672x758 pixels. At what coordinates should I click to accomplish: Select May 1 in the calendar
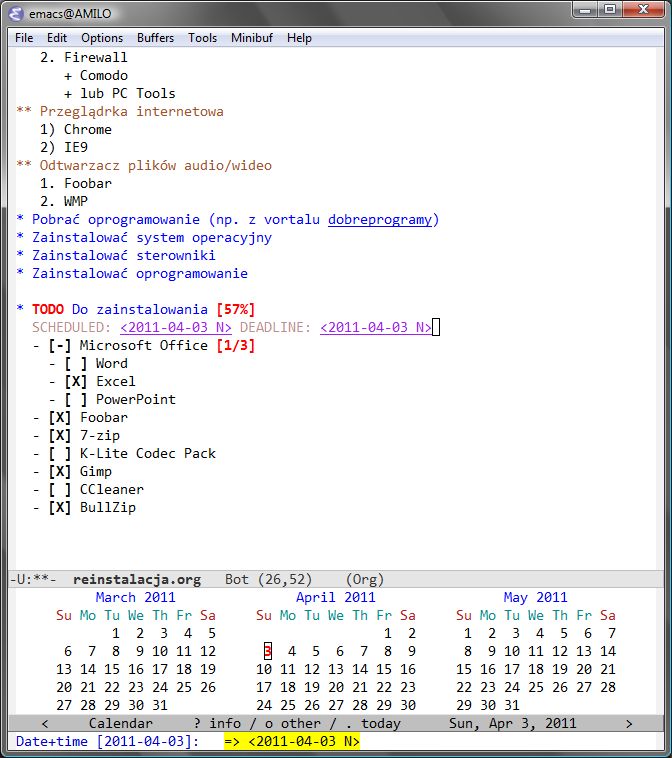(x=467, y=633)
